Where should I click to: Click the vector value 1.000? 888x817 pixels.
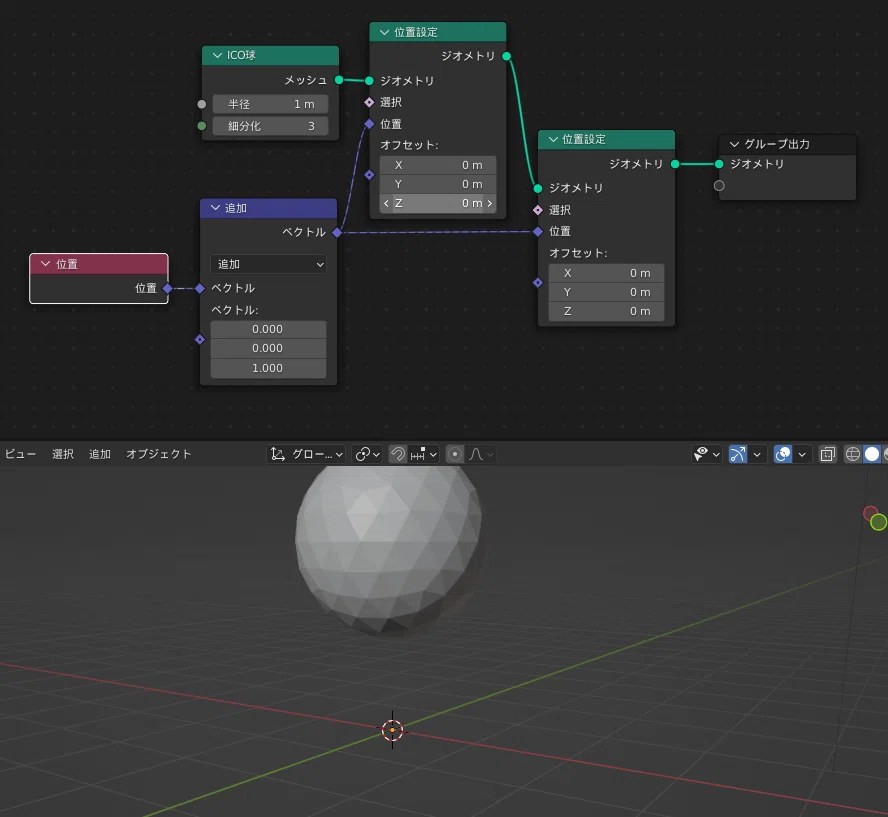click(x=268, y=368)
